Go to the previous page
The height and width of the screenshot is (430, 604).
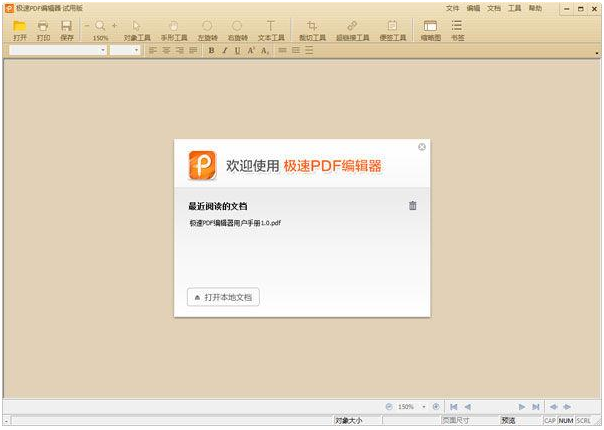[467, 407]
